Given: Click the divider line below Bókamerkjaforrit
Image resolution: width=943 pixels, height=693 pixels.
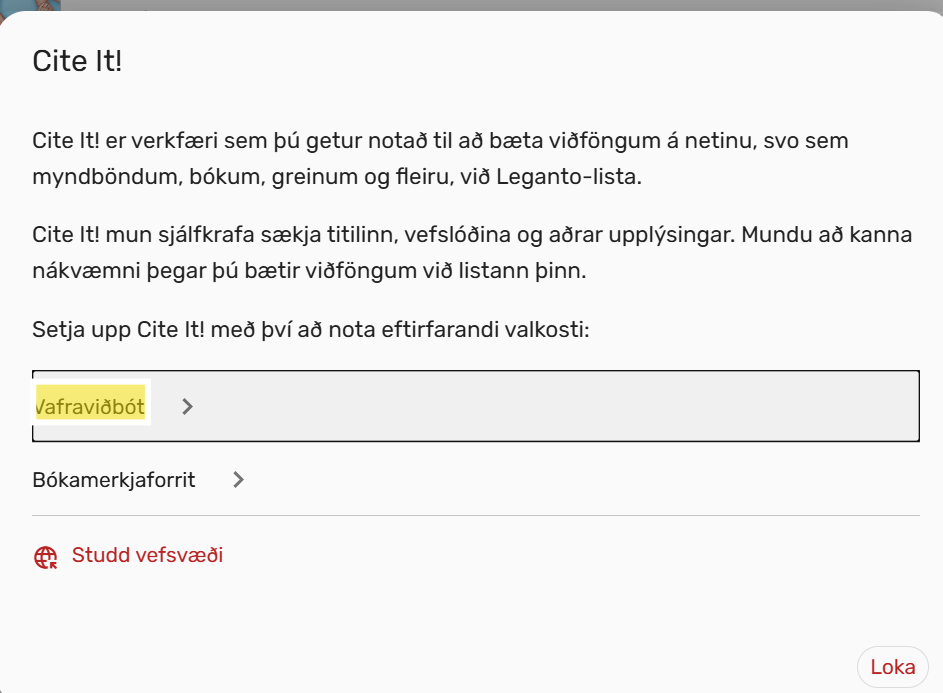Looking at the screenshot, I should pyautogui.click(x=475, y=516).
